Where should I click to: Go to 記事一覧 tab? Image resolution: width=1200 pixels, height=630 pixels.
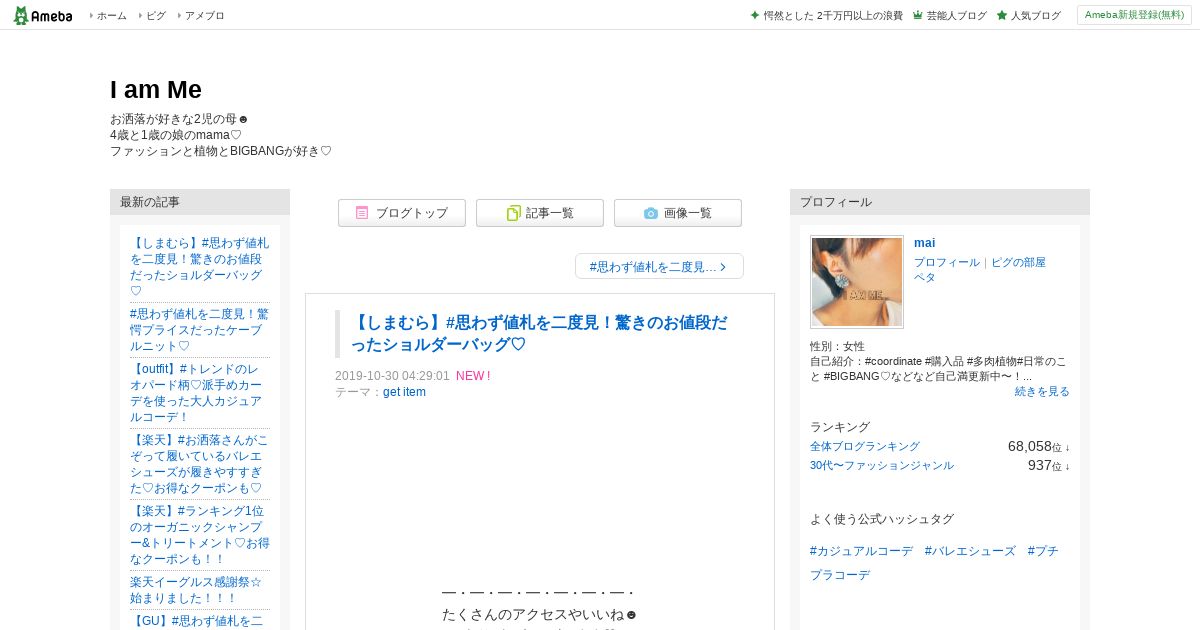click(x=540, y=213)
